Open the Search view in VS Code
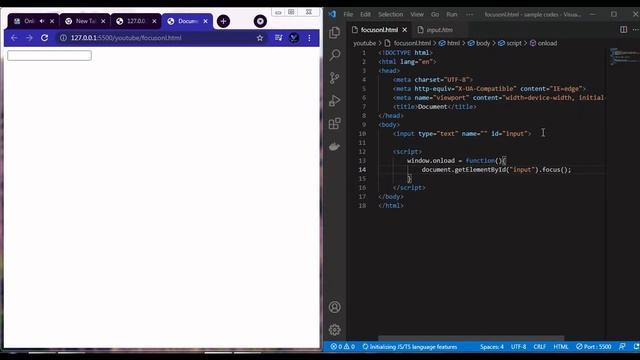 [335, 55]
